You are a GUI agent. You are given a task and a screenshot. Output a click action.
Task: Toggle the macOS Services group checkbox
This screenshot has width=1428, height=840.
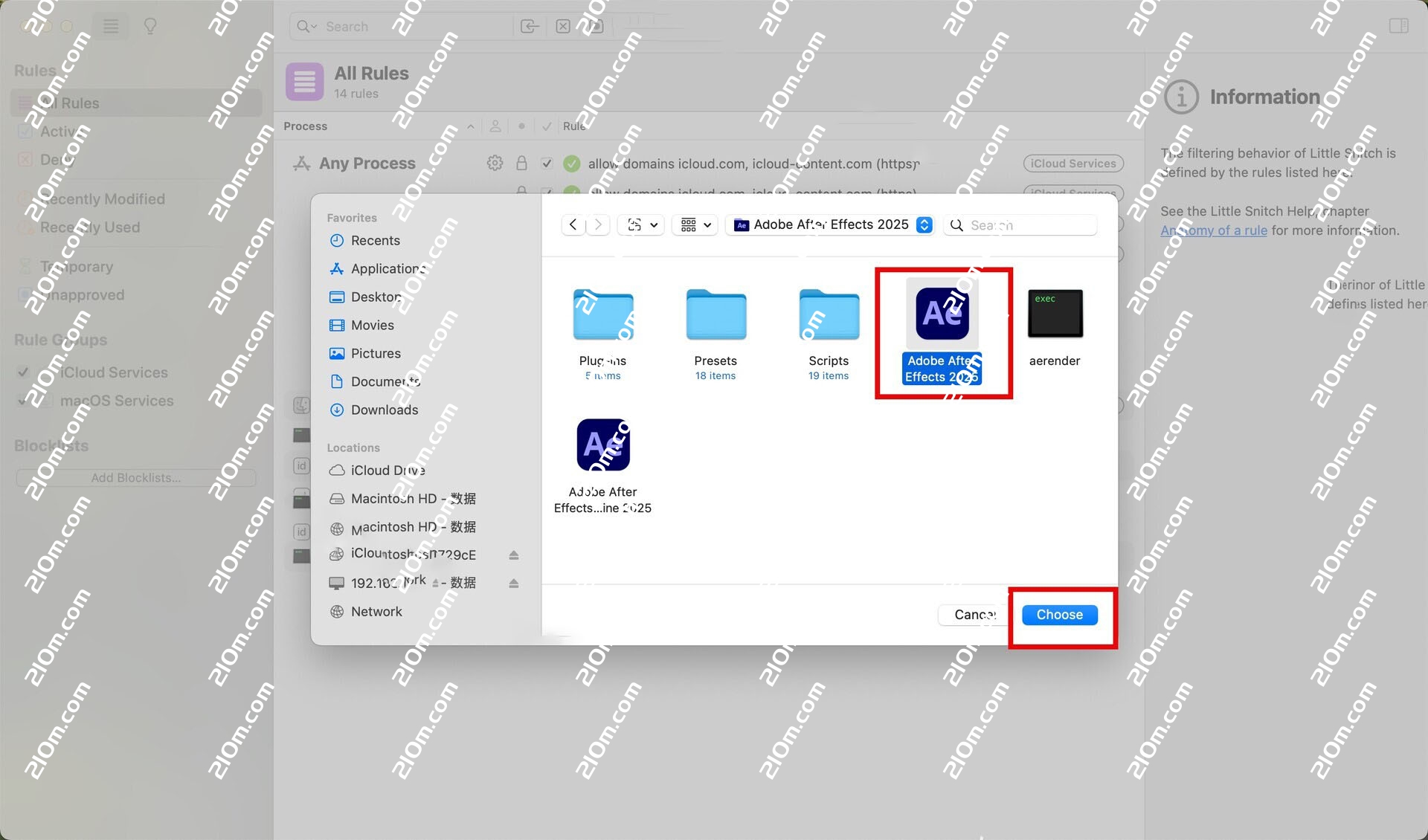tap(24, 401)
